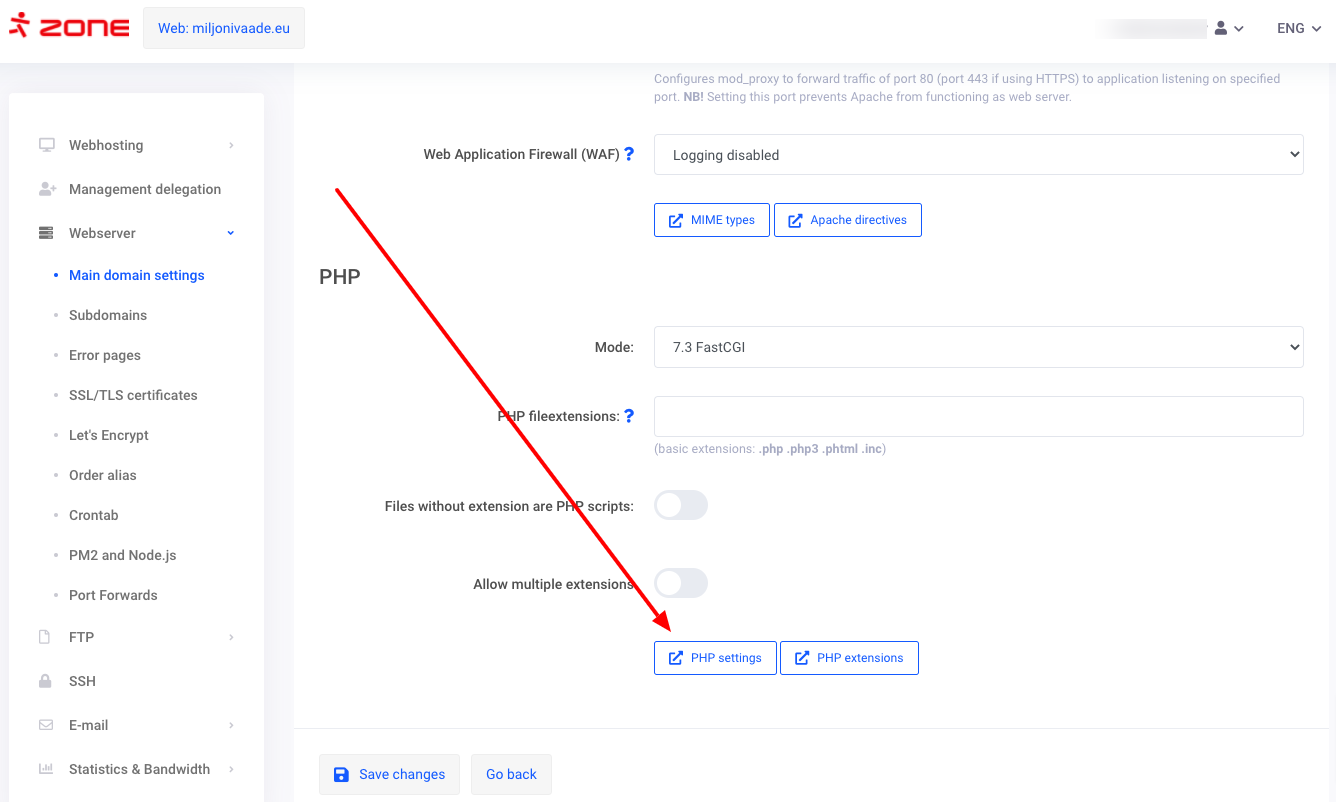Open the ENG language selector
The image size is (1336, 802).
(x=1298, y=29)
